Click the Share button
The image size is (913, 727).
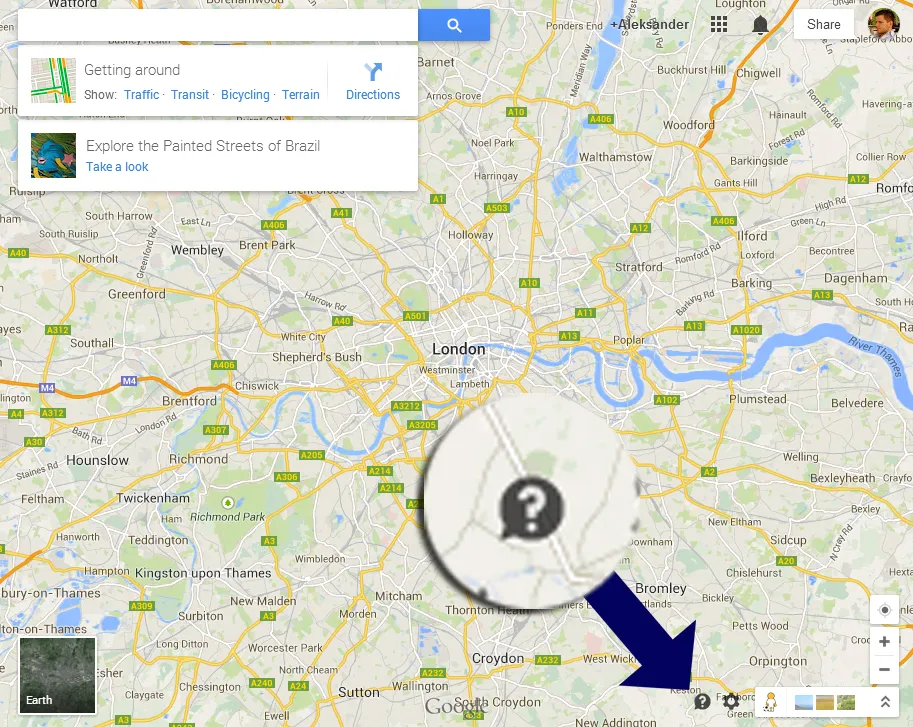click(x=823, y=24)
